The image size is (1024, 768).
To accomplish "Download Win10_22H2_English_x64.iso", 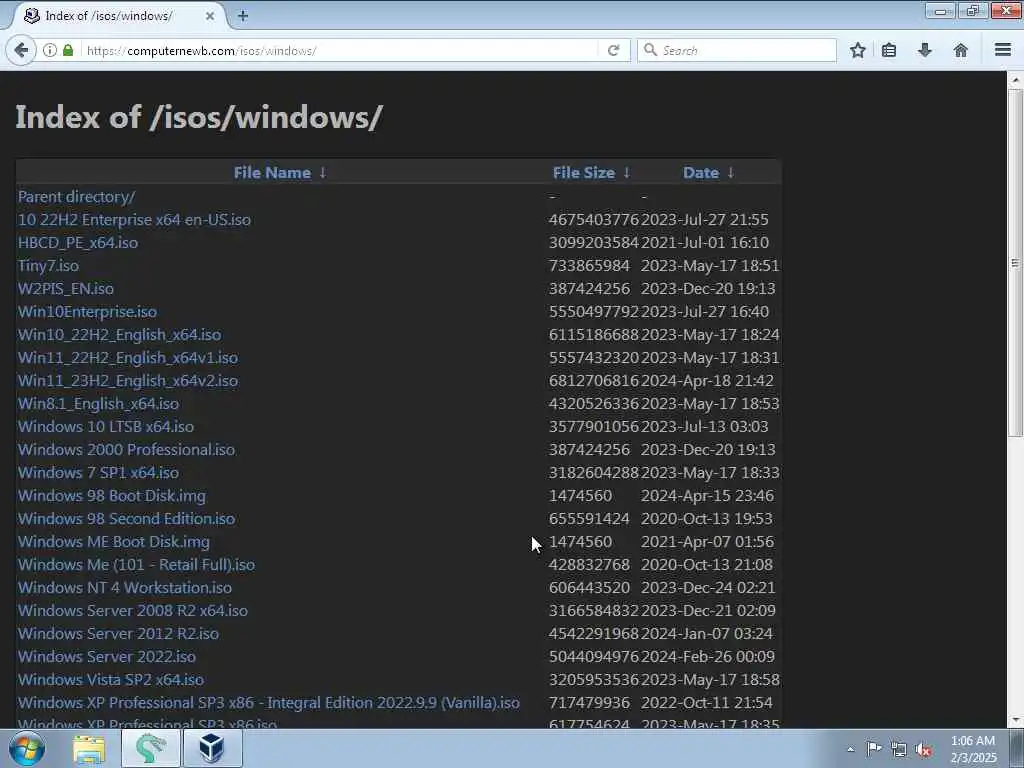I will click(x=120, y=334).
